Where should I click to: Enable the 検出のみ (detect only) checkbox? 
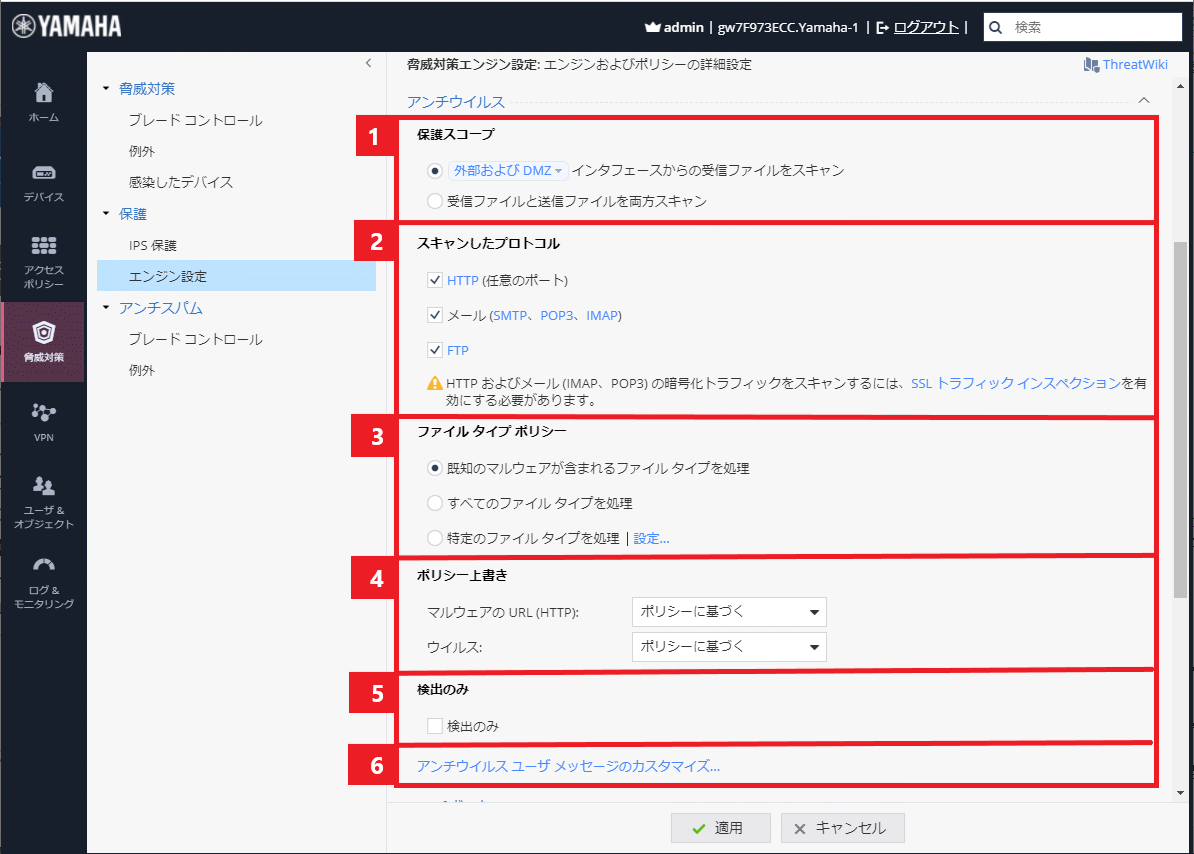pyautogui.click(x=434, y=725)
